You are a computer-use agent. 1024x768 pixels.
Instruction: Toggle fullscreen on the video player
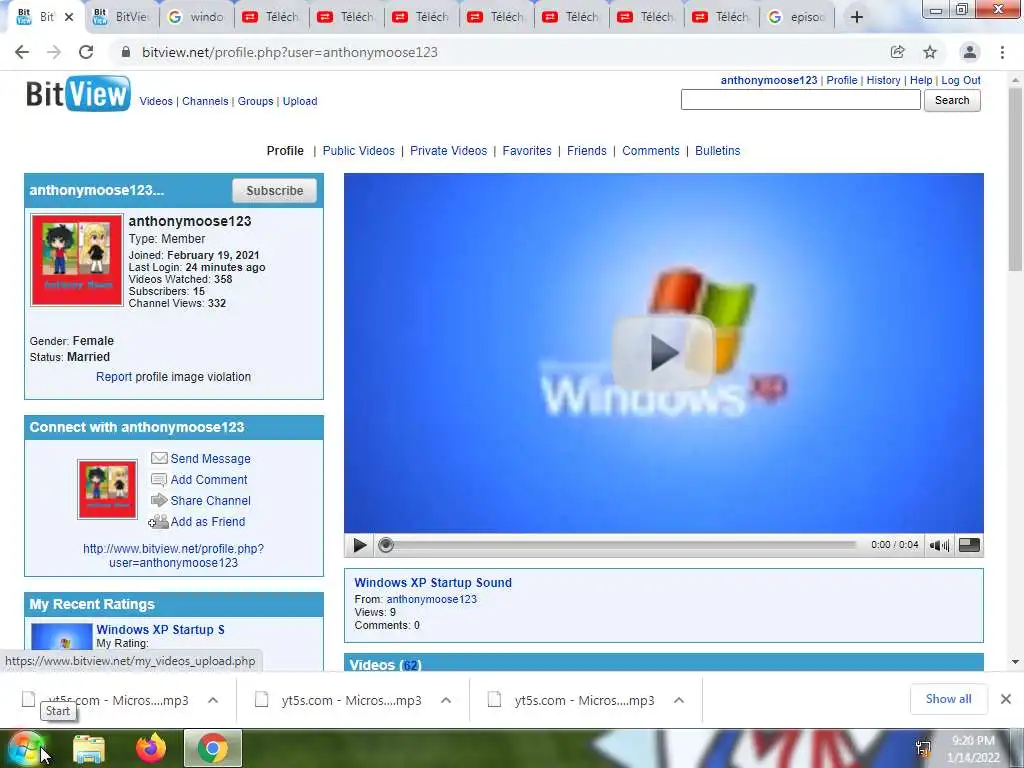(969, 545)
